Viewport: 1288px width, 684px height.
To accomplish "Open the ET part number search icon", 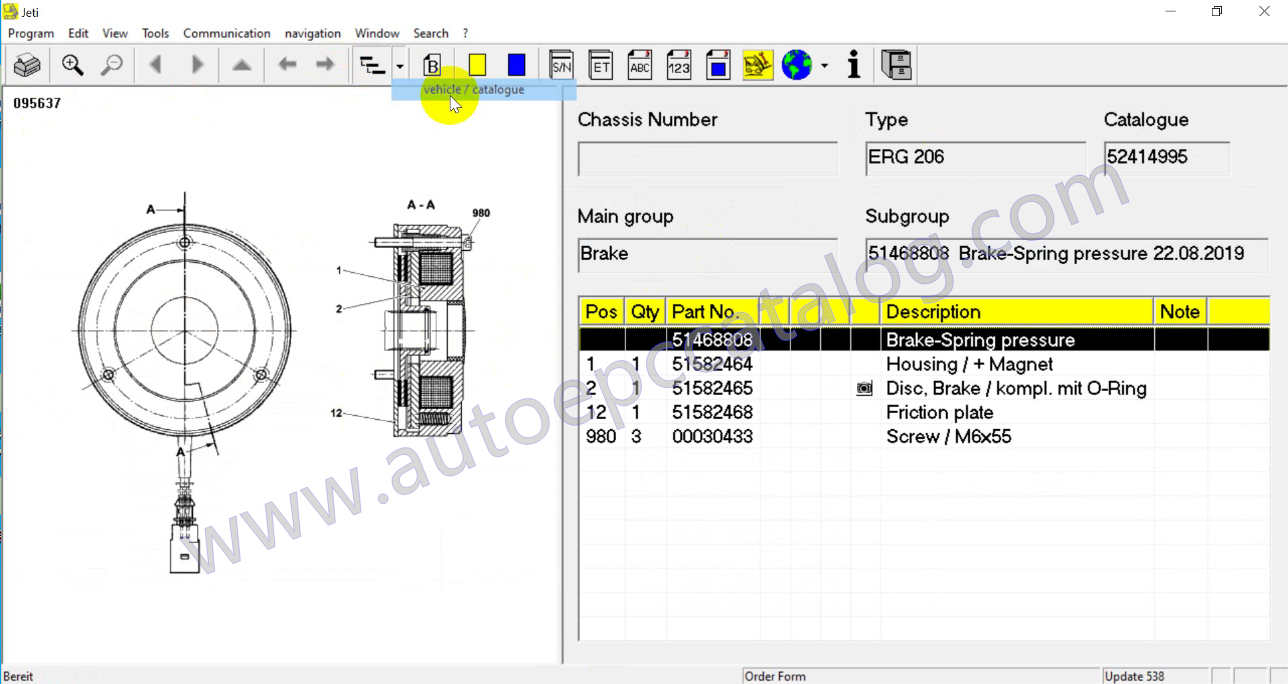I will (600, 64).
